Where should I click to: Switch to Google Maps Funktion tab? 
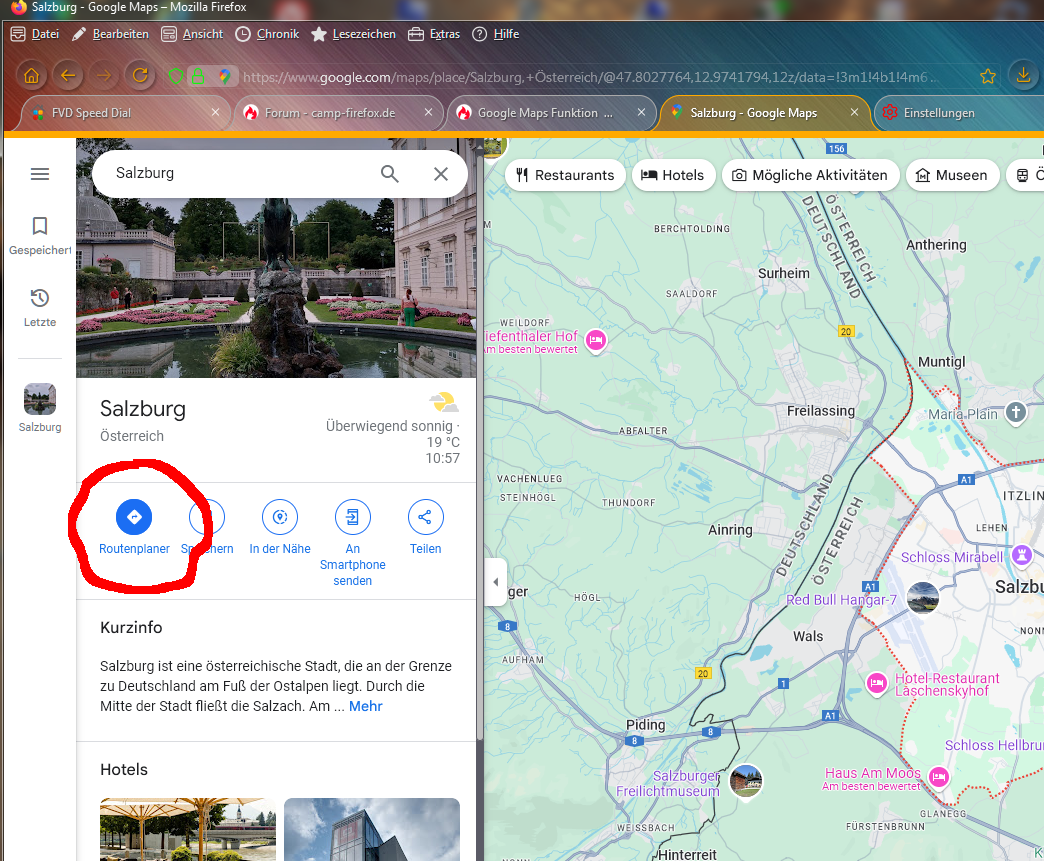[552, 113]
